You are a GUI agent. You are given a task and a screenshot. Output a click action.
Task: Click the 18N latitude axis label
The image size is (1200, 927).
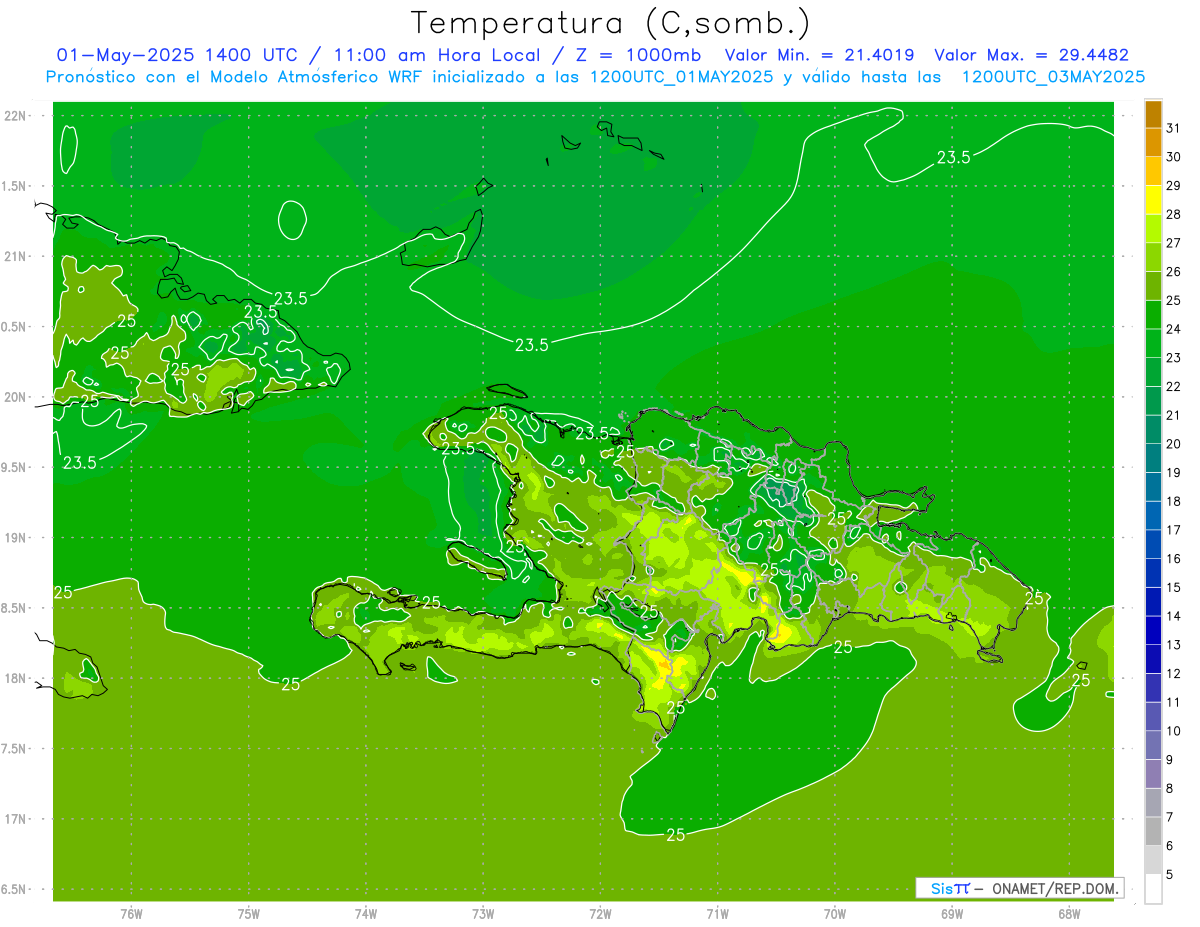(x=17, y=678)
